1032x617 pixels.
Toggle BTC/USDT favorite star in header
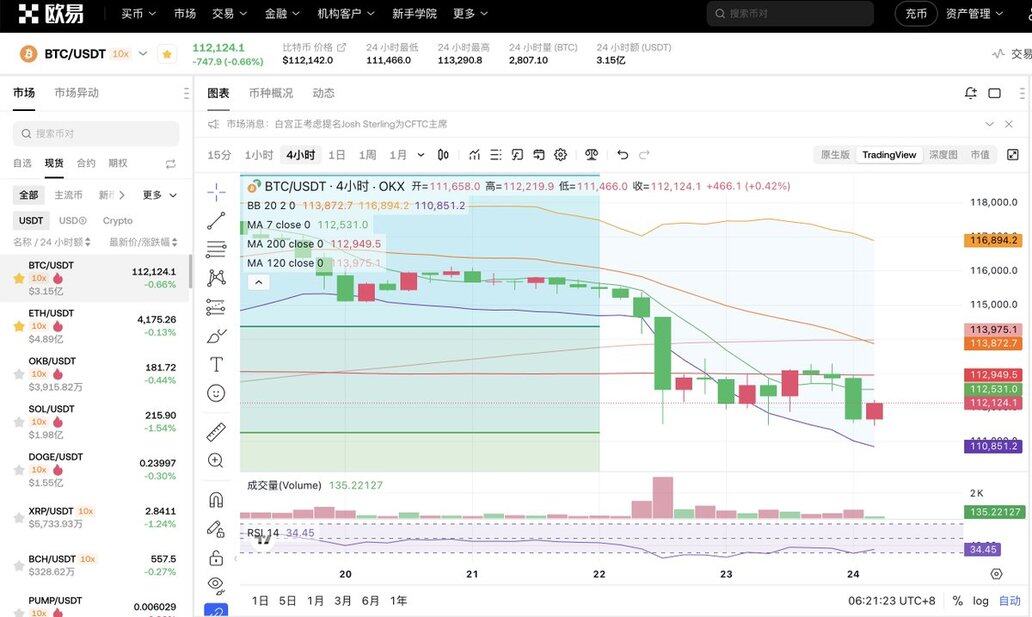coord(167,54)
